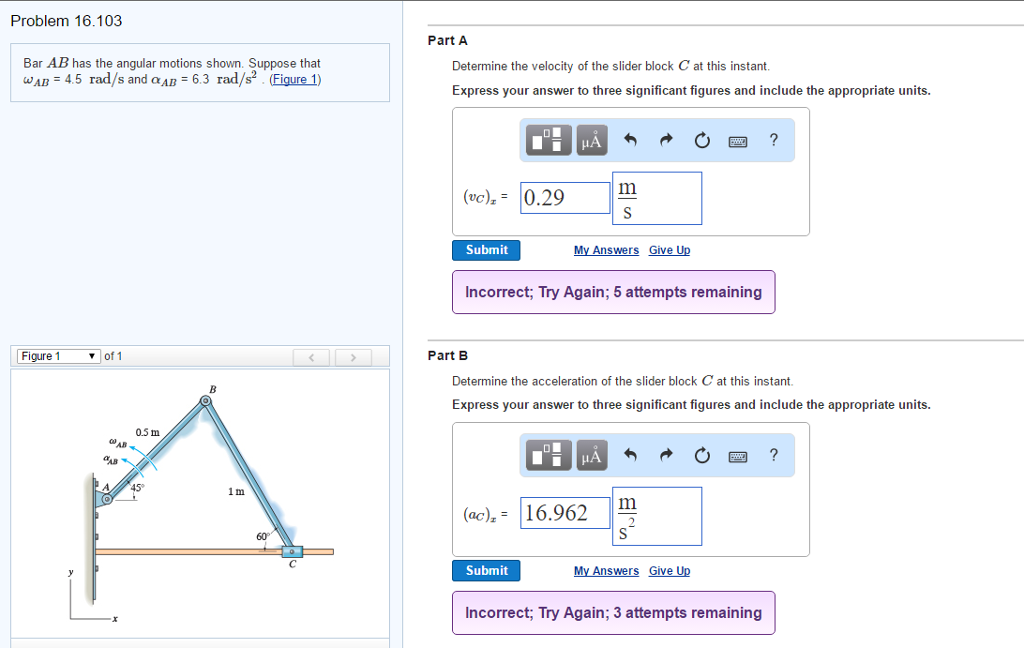Screen dimensions: 1024x648
Task: Submit the Part B answer
Action: click(x=486, y=570)
